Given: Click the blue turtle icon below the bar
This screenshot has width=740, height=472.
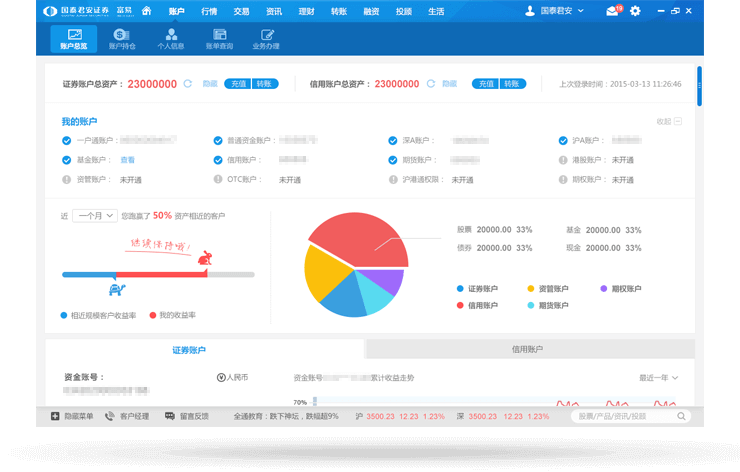Looking at the screenshot, I should click(117, 289).
